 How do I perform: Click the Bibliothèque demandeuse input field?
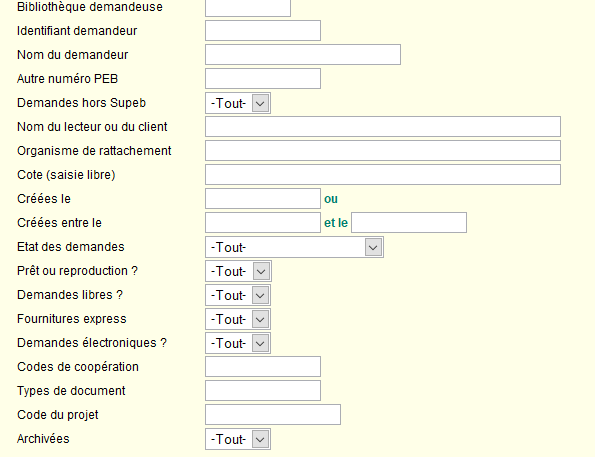click(x=248, y=8)
